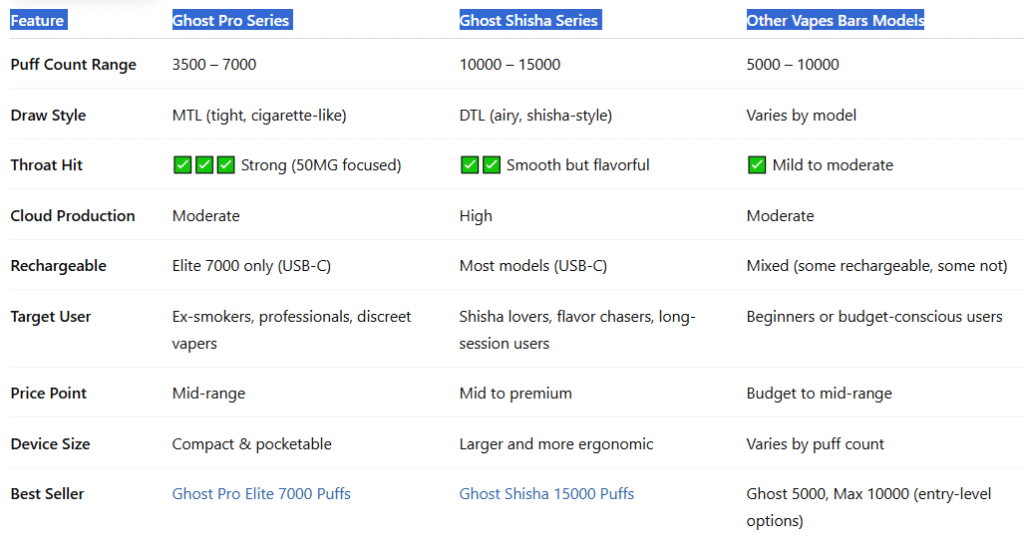Screen dimensions: 1024x538
Task: Click the Elite 7000 only (USB-C) cell
Action: pyautogui.click(x=251, y=266)
